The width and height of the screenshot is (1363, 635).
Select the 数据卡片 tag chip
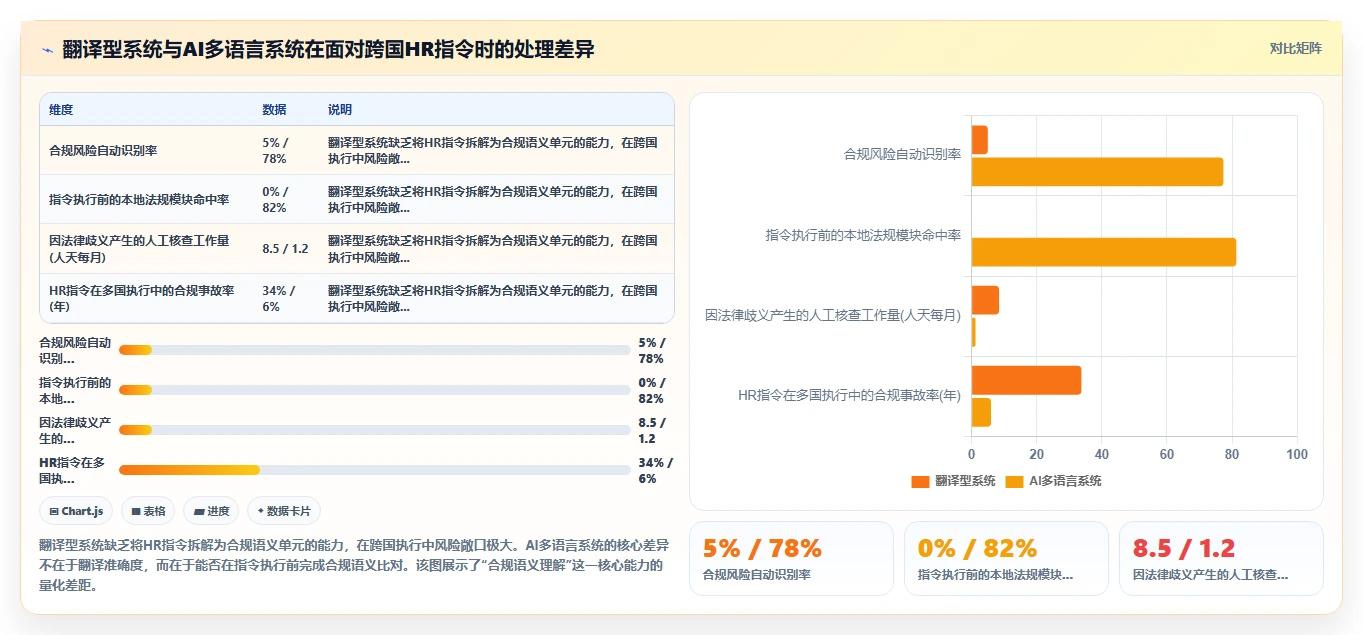click(284, 511)
